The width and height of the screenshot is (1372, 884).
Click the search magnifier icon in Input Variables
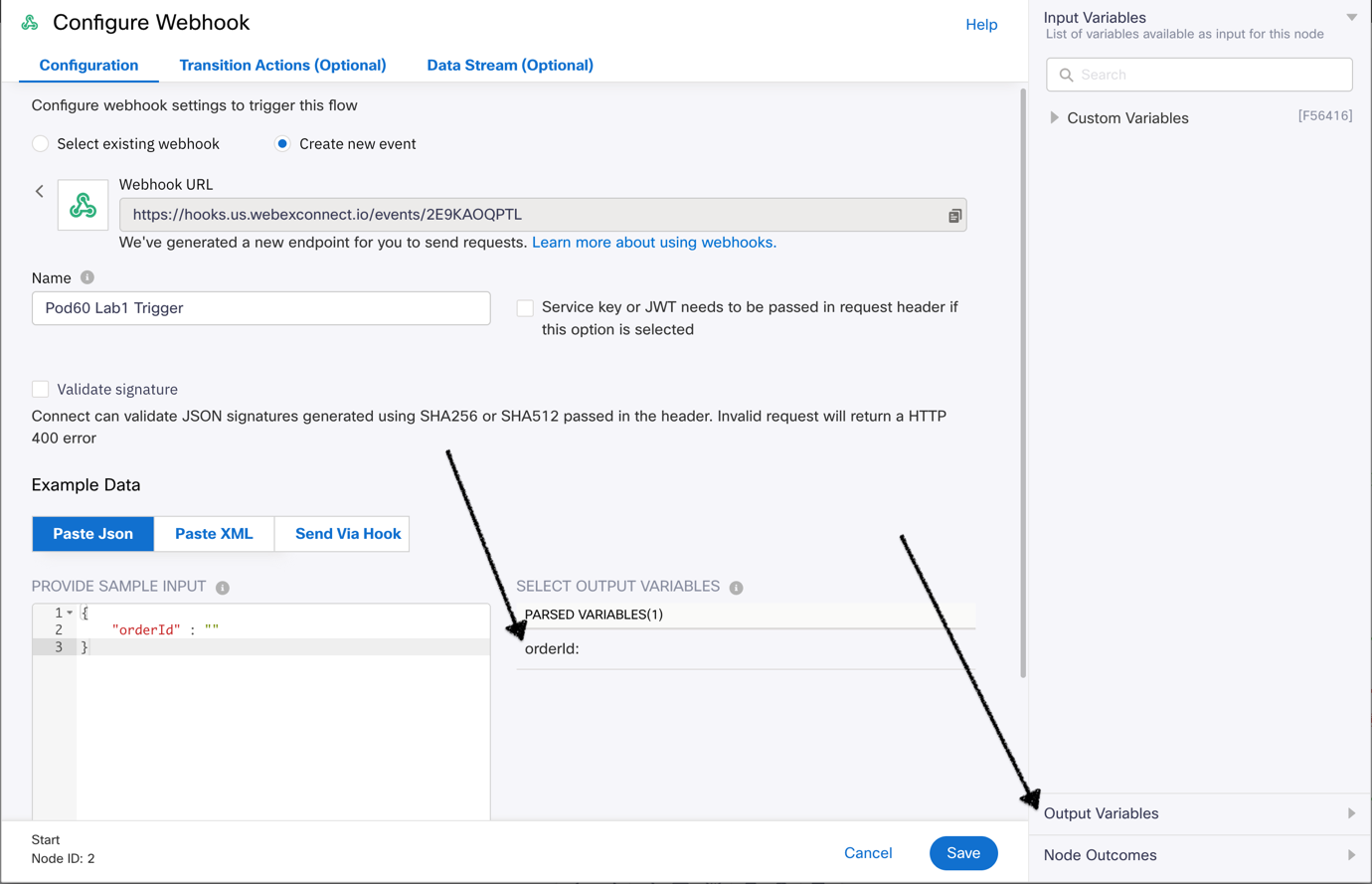[x=1066, y=75]
